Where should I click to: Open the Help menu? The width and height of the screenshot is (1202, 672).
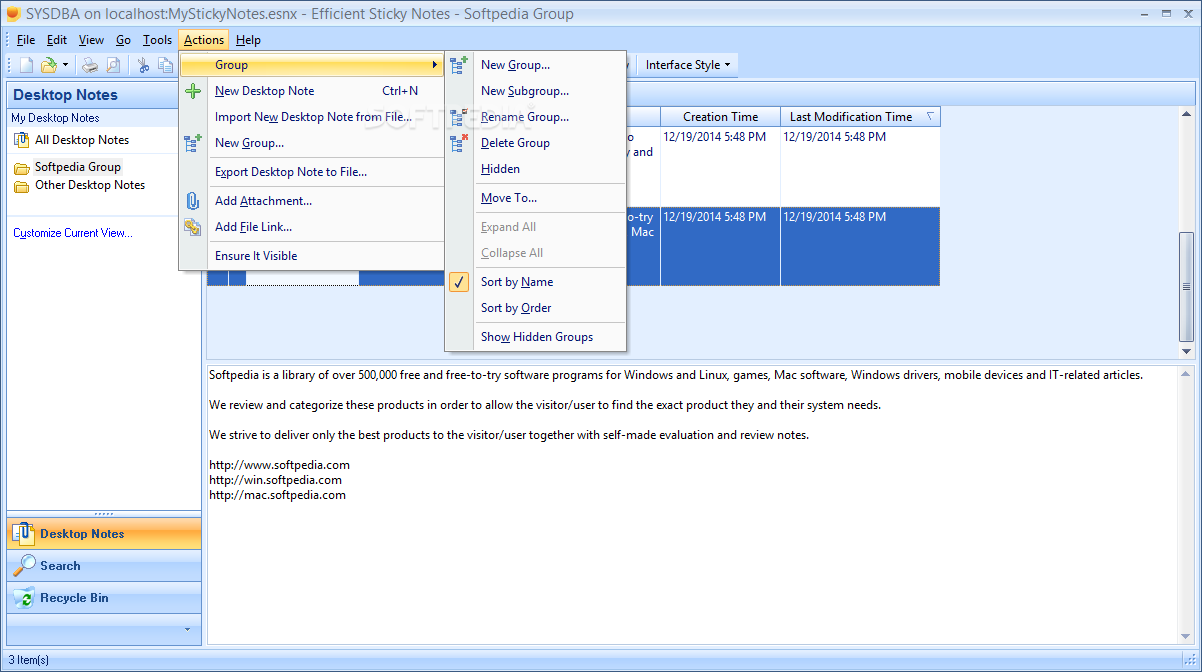[x=248, y=40]
